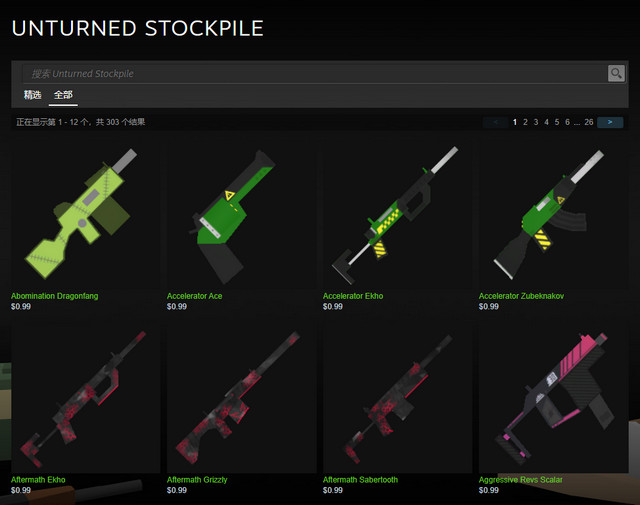
Task: Open Accelerator Ace pistol image
Action: click(241, 214)
